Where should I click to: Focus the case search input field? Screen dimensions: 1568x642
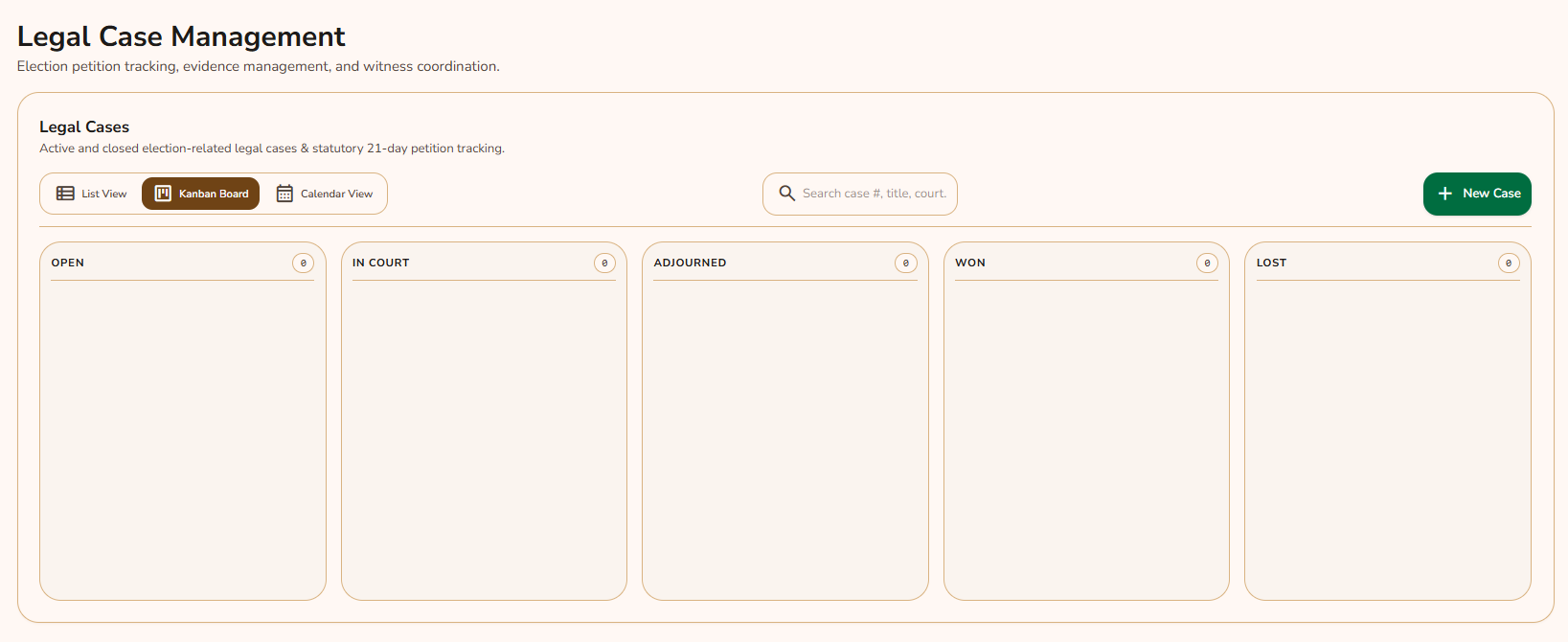tap(860, 194)
